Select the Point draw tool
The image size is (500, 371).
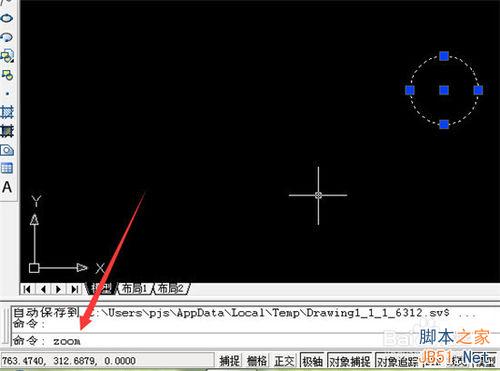(7, 94)
